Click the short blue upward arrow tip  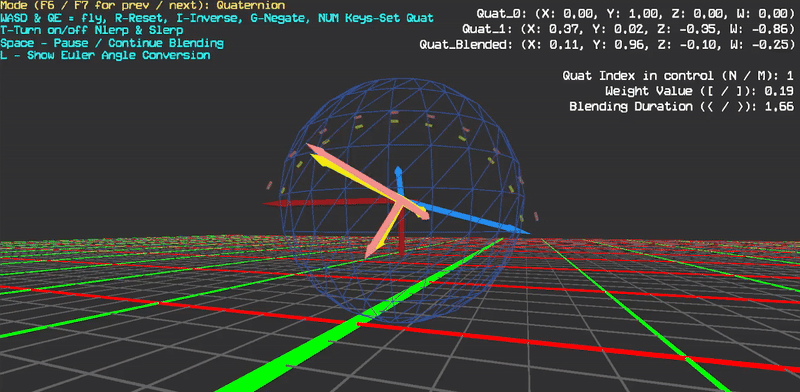click(x=399, y=170)
